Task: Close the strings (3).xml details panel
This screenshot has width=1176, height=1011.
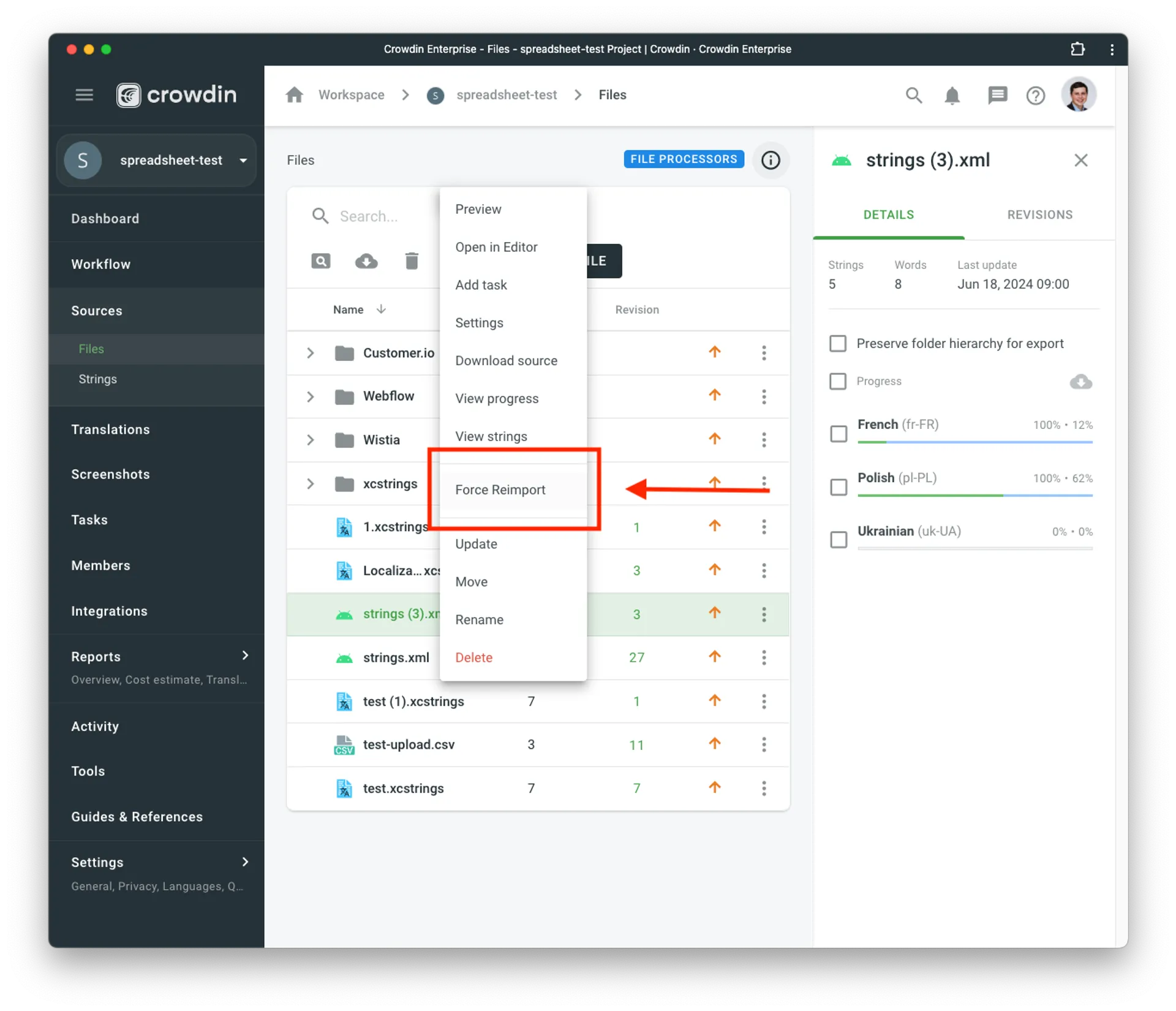Action: point(1080,160)
